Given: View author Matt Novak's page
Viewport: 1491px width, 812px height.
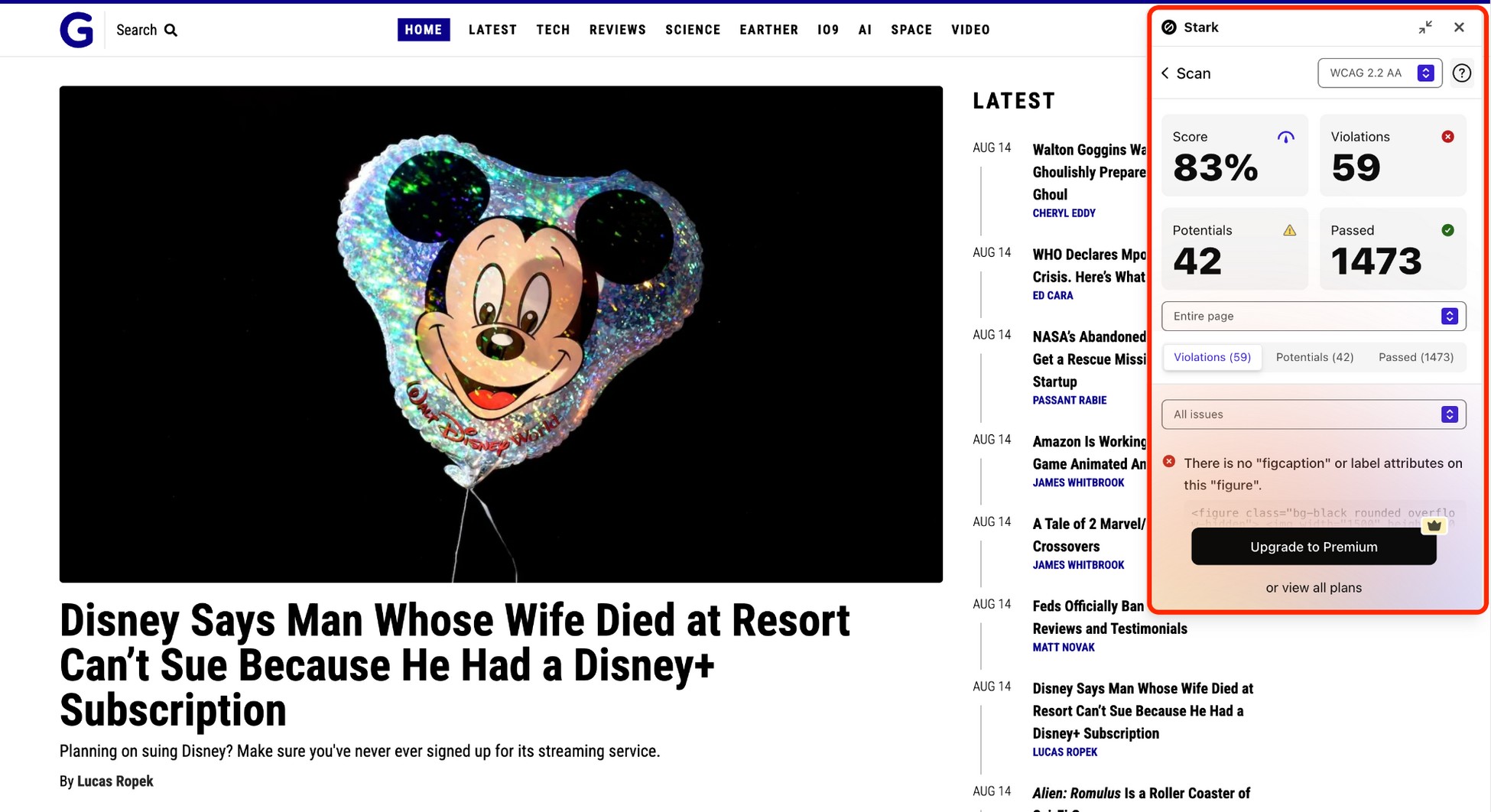Looking at the screenshot, I should coord(1064,648).
